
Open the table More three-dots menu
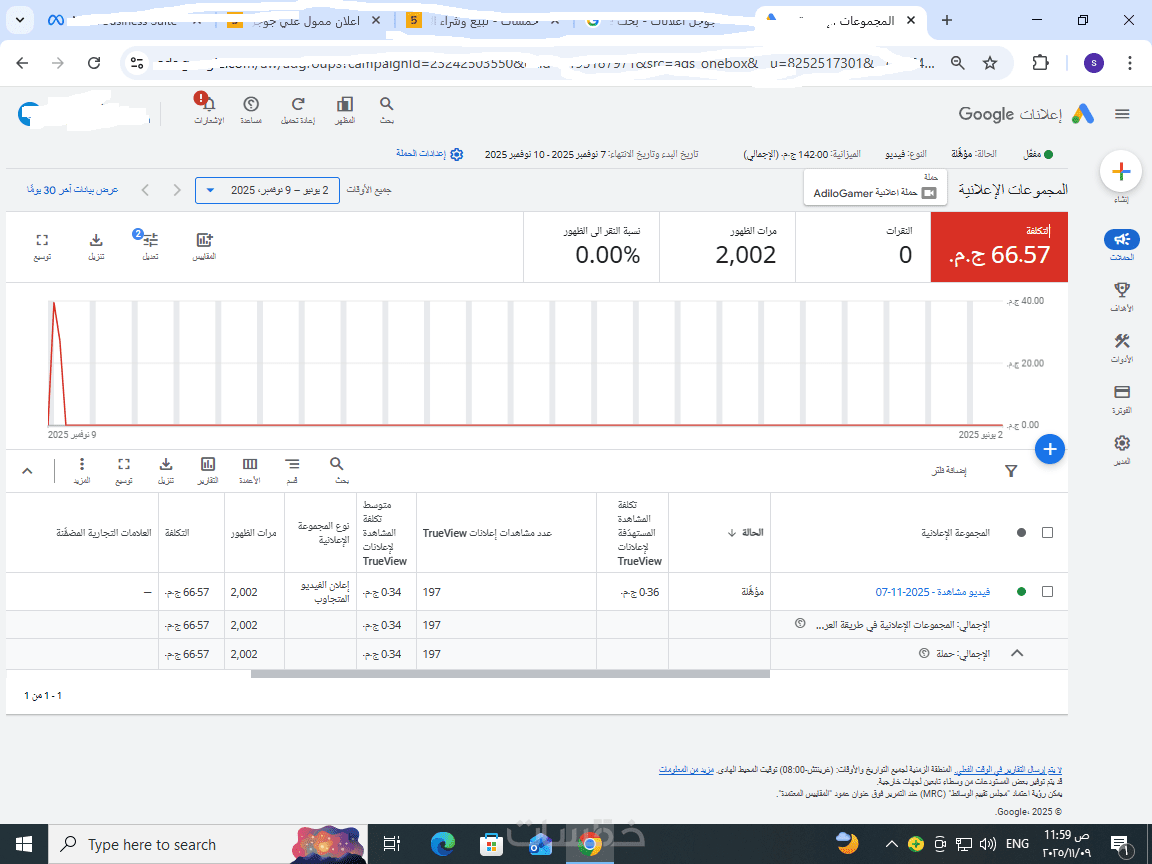coord(82,464)
